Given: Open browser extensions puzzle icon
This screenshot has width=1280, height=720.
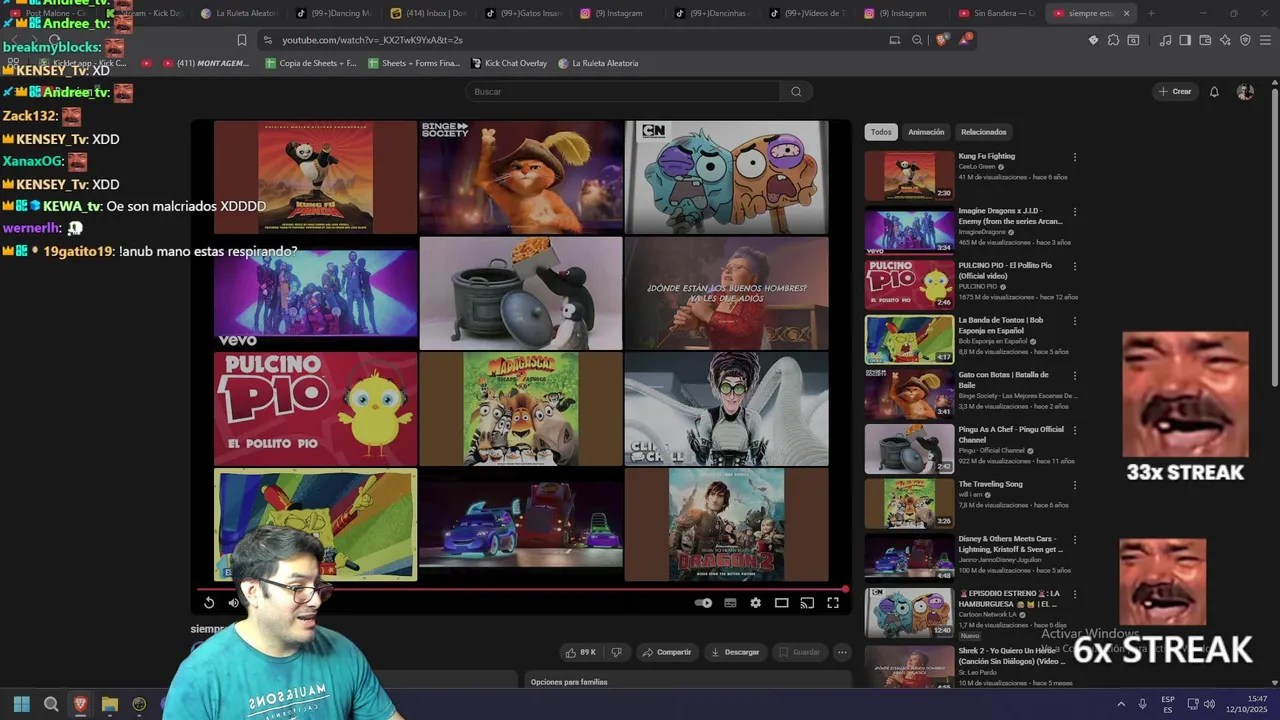Looking at the screenshot, I should [x=1113, y=40].
